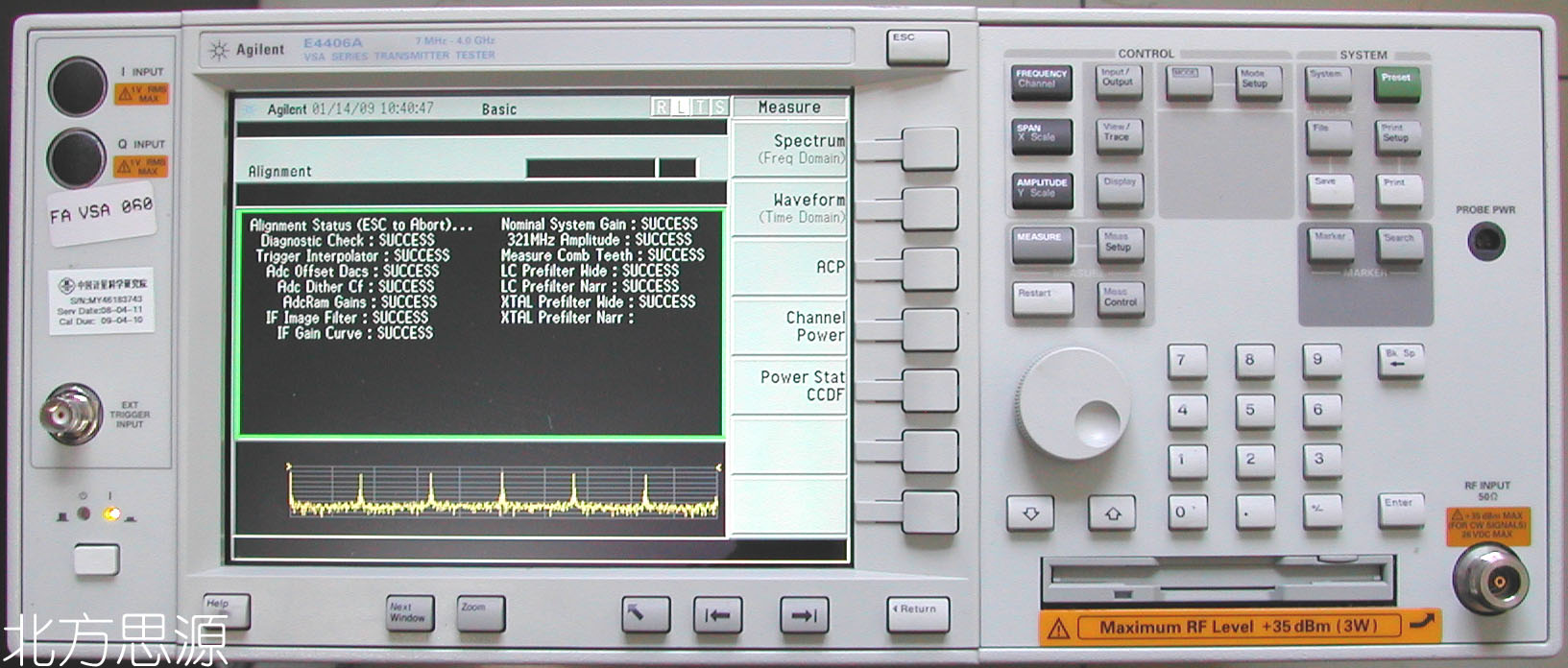Tap the Enter key on the keypad

[x=1400, y=510]
